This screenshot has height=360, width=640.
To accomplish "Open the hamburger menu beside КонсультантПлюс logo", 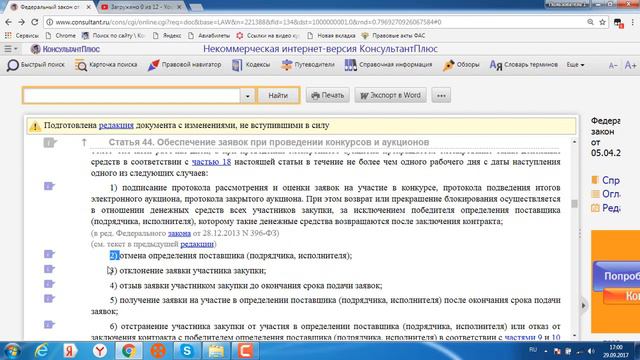I will (11, 49).
